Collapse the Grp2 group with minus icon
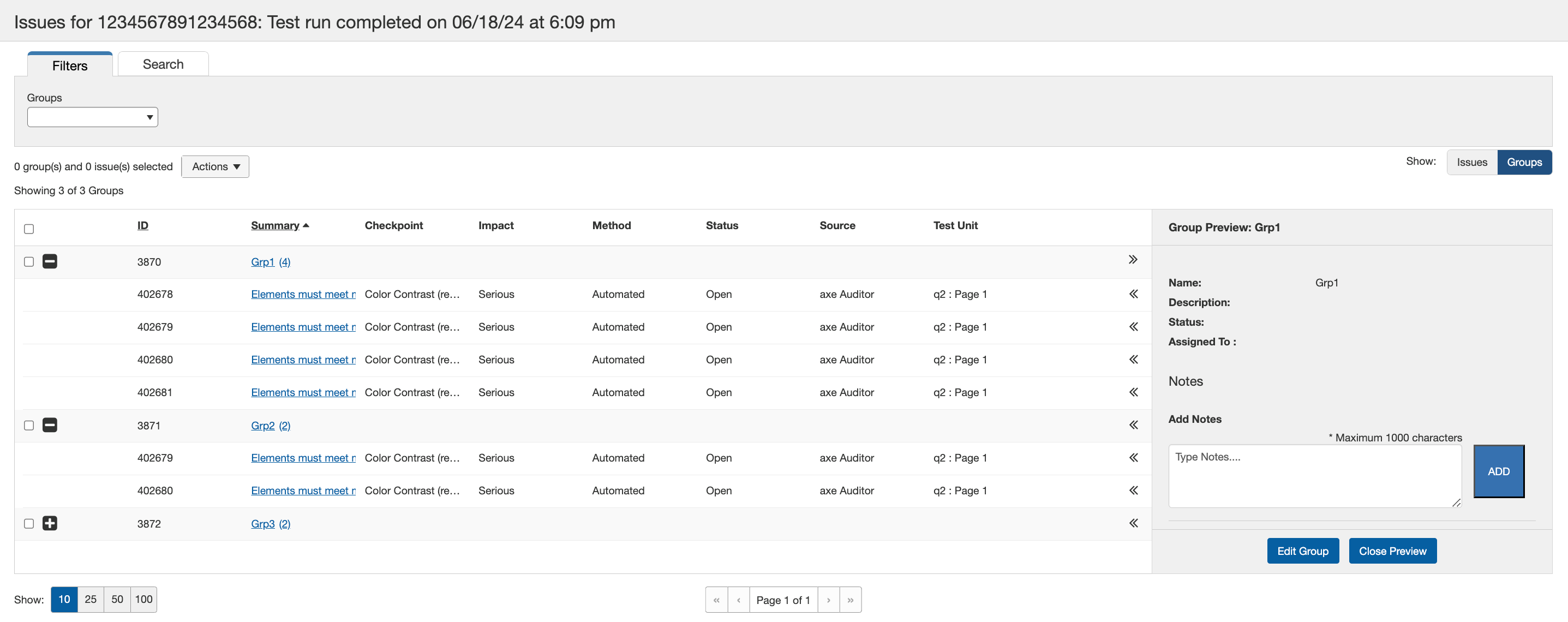Image resolution: width=1568 pixels, height=622 pixels. click(50, 425)
